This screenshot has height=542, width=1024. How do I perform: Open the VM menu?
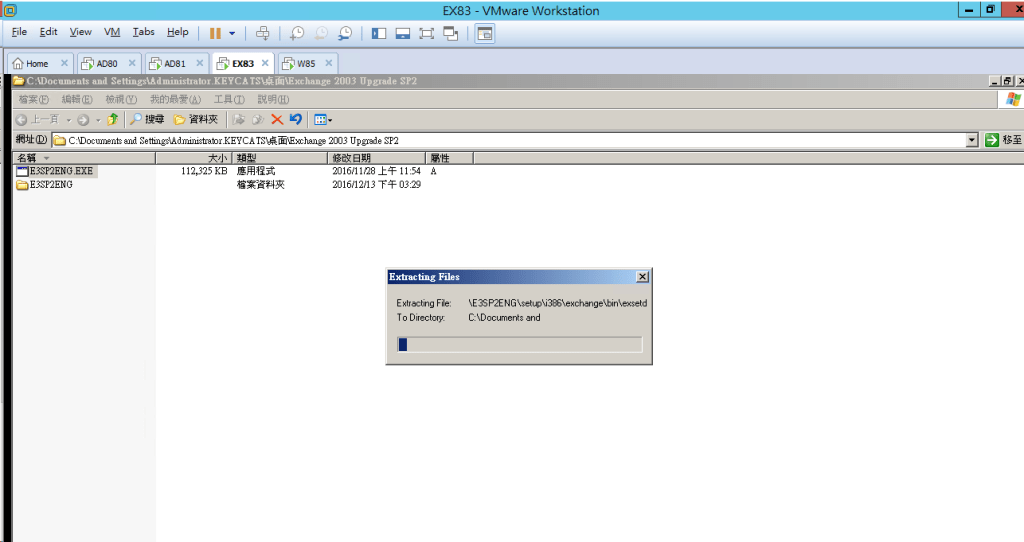[112, 32]
